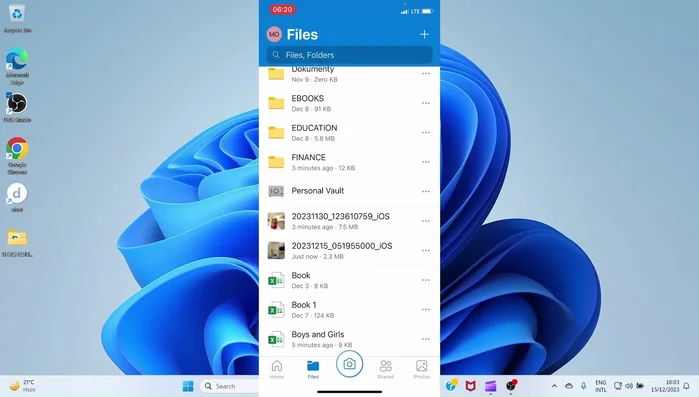This screenshot has height=397, width=699.
Task: Open the Book Excel file icon
Action: pyautogui.click(x=276, y=280)
